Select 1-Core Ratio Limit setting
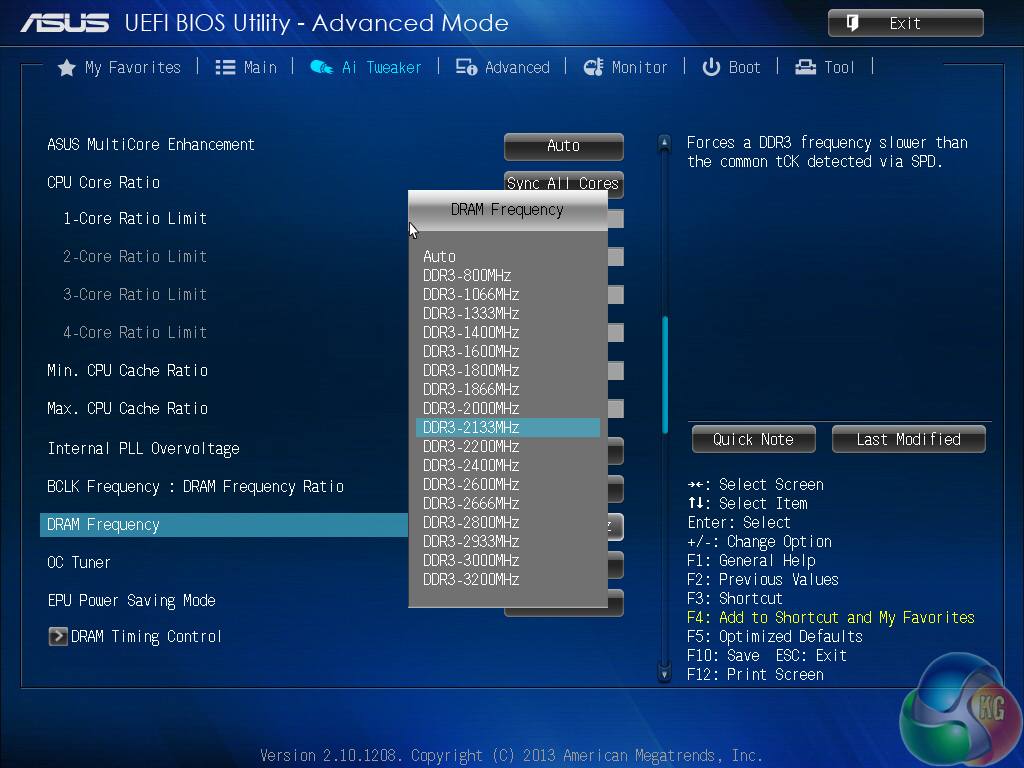Viewport: 1024px width, 768px height. (135, 219)
